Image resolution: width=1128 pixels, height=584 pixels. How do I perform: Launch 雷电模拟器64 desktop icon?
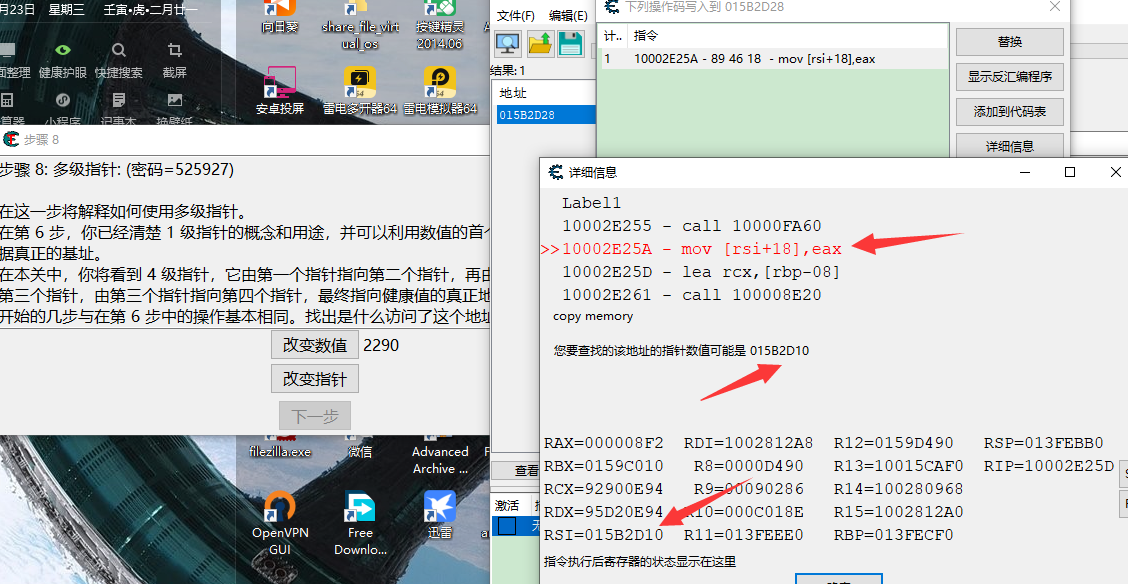(x=440, y=91)
